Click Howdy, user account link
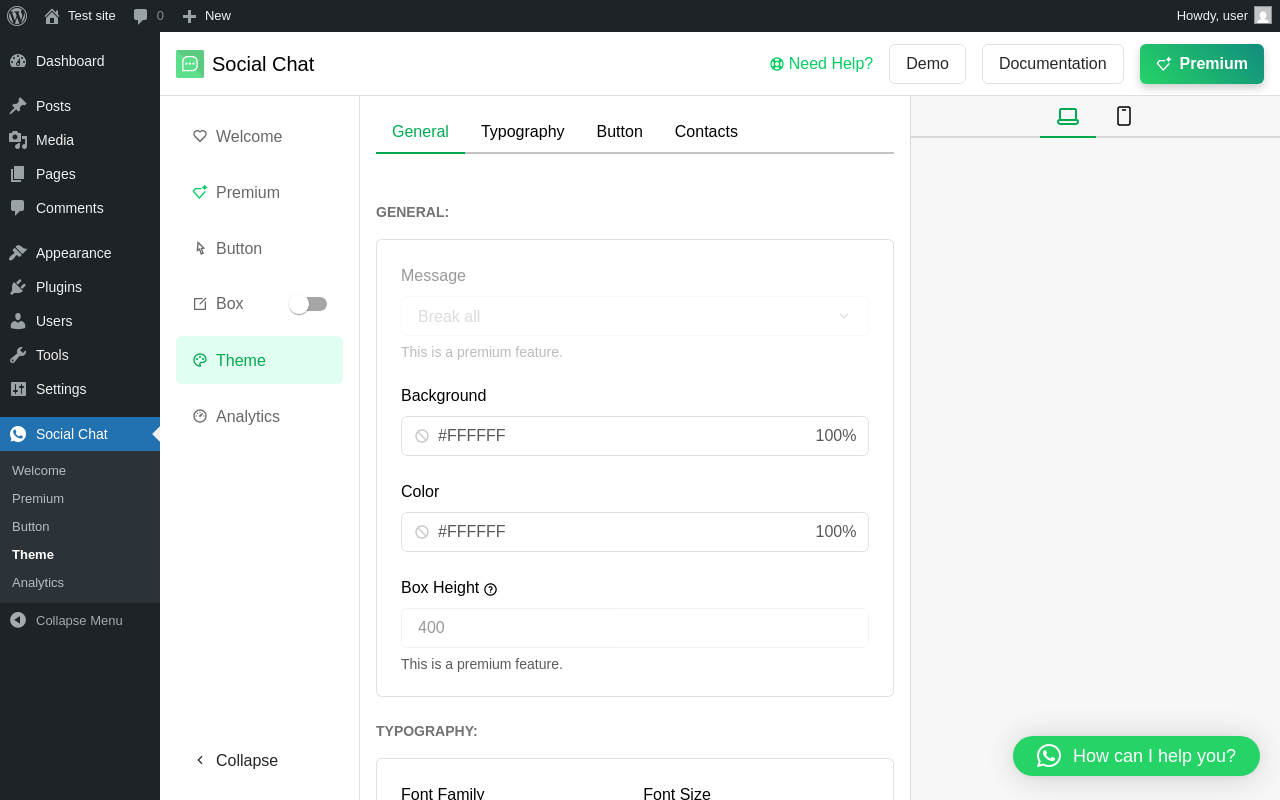 (1224, 15)
